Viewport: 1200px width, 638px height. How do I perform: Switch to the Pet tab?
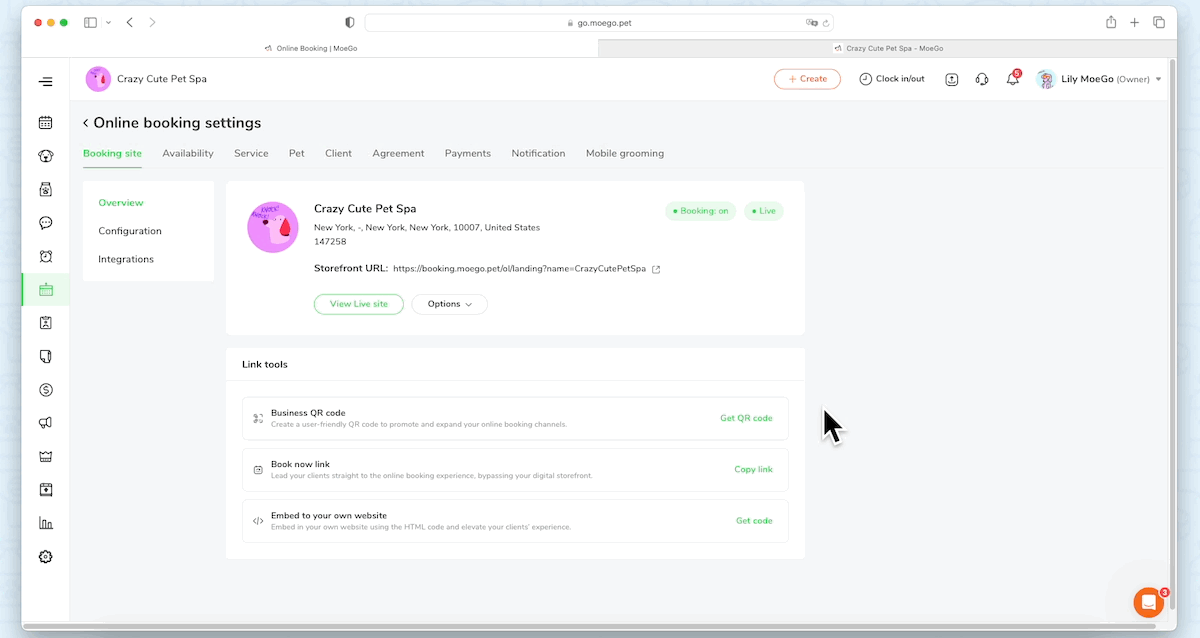click(x=297, y=153)
